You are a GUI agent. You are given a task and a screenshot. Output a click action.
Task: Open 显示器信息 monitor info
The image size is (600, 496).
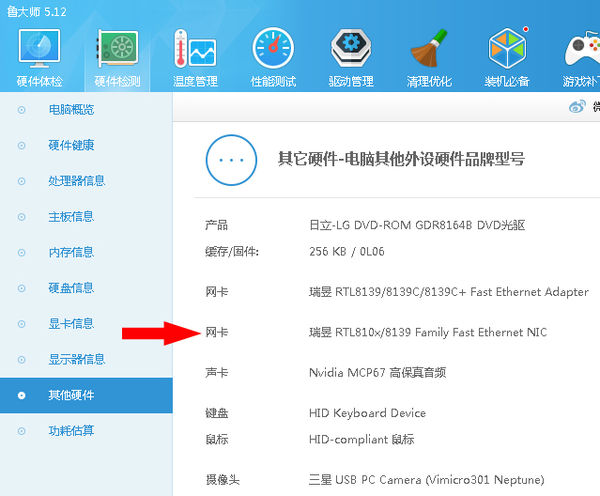(77, 359)
